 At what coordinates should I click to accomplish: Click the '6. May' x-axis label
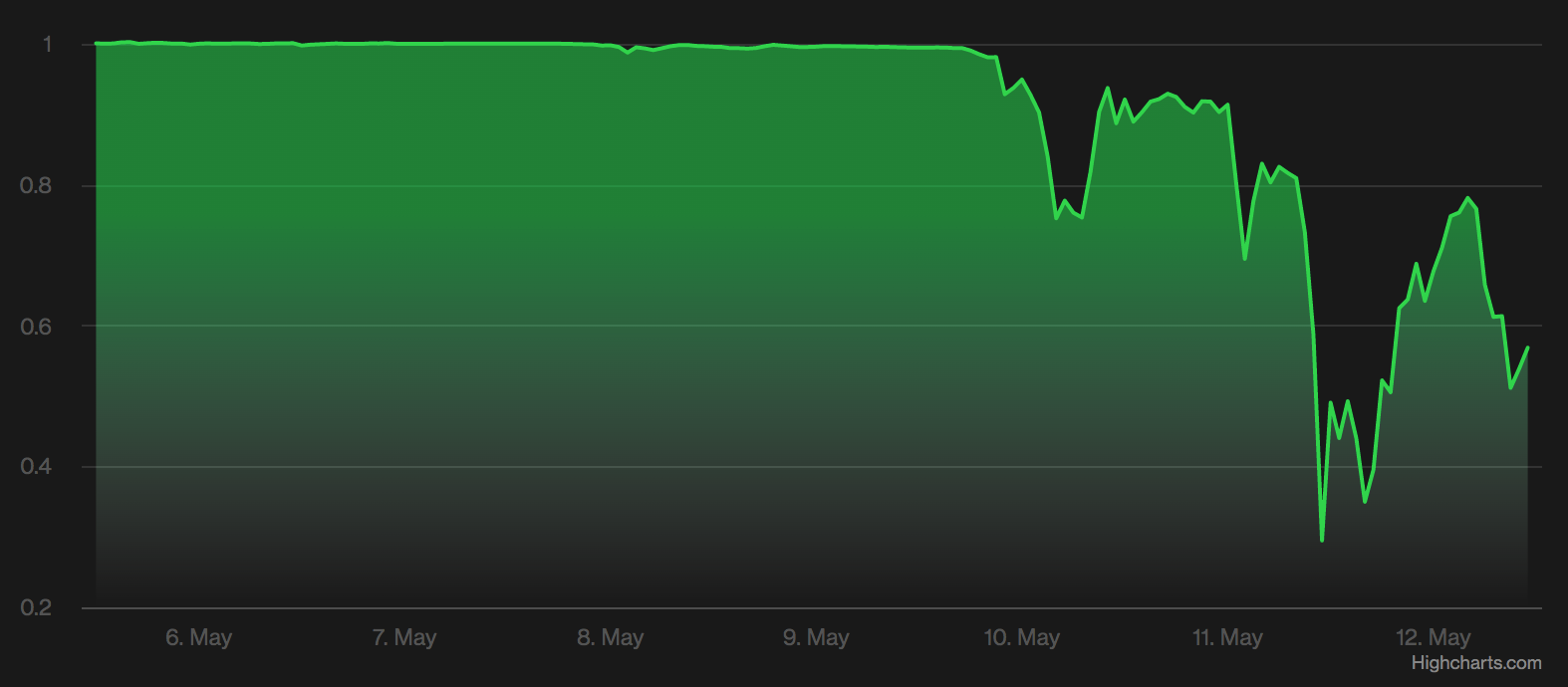pyautogui.click(x=198, y=637)
